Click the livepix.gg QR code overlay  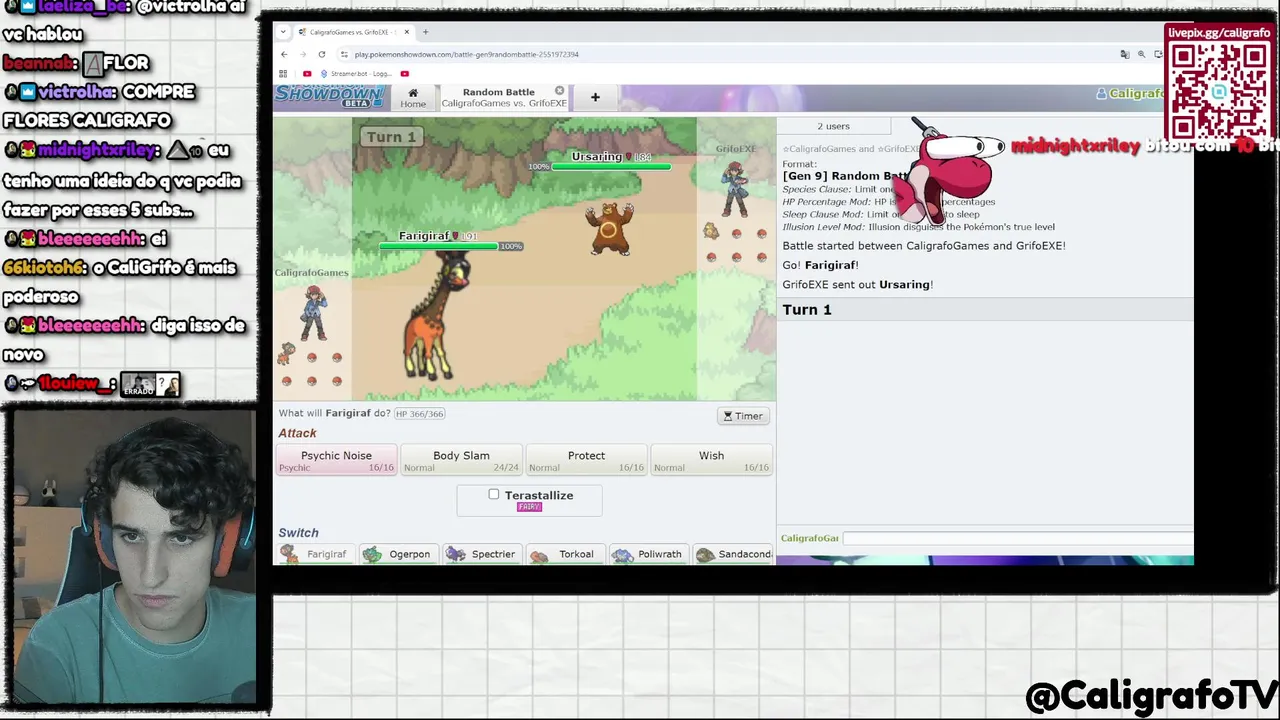tap(1219, 92)
